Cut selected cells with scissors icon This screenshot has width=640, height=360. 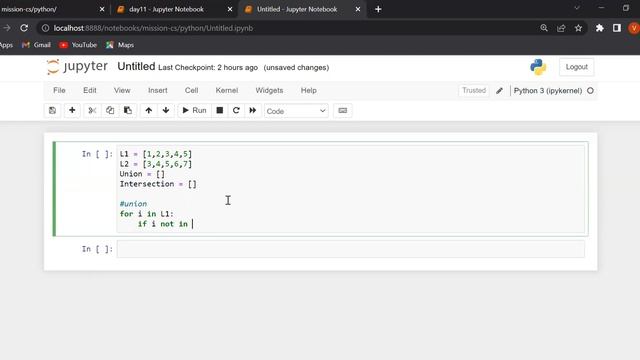click(x=92, y=111)
